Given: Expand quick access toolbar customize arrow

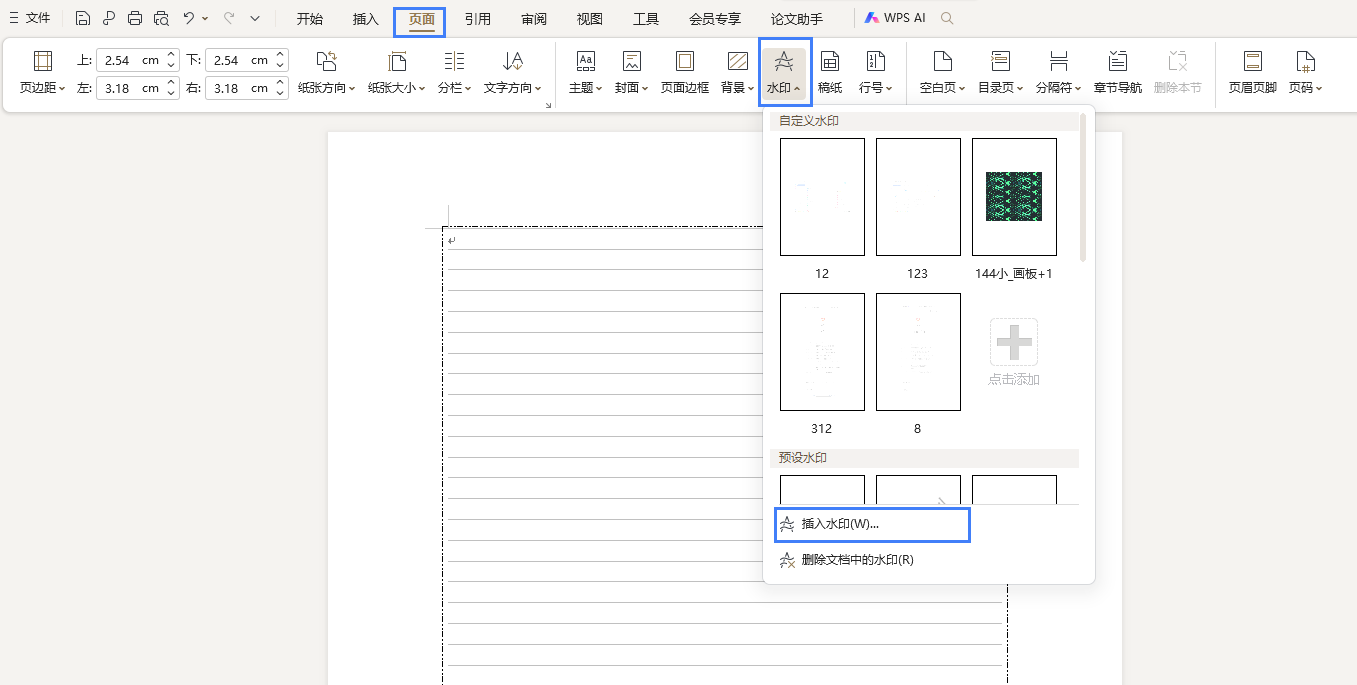Looking at the screenshot, I should click(255, 18).
